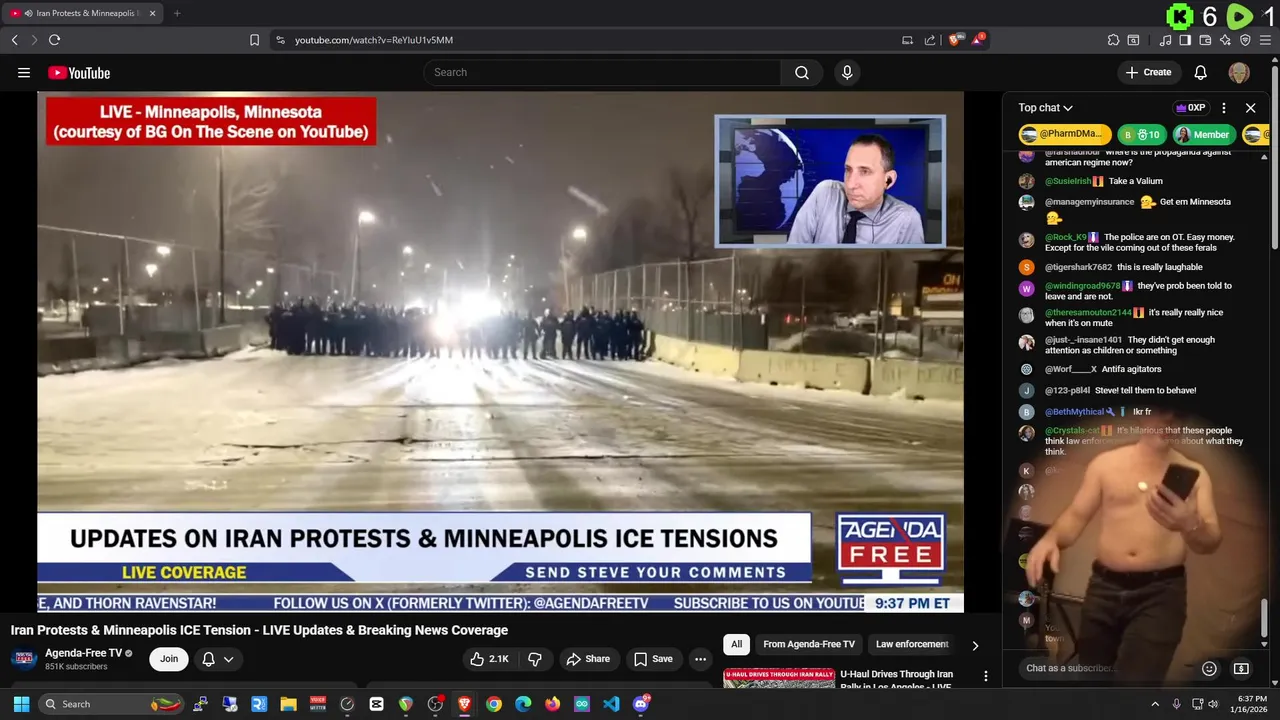Open Brave Rewards triangle icon

pos(980,40)
